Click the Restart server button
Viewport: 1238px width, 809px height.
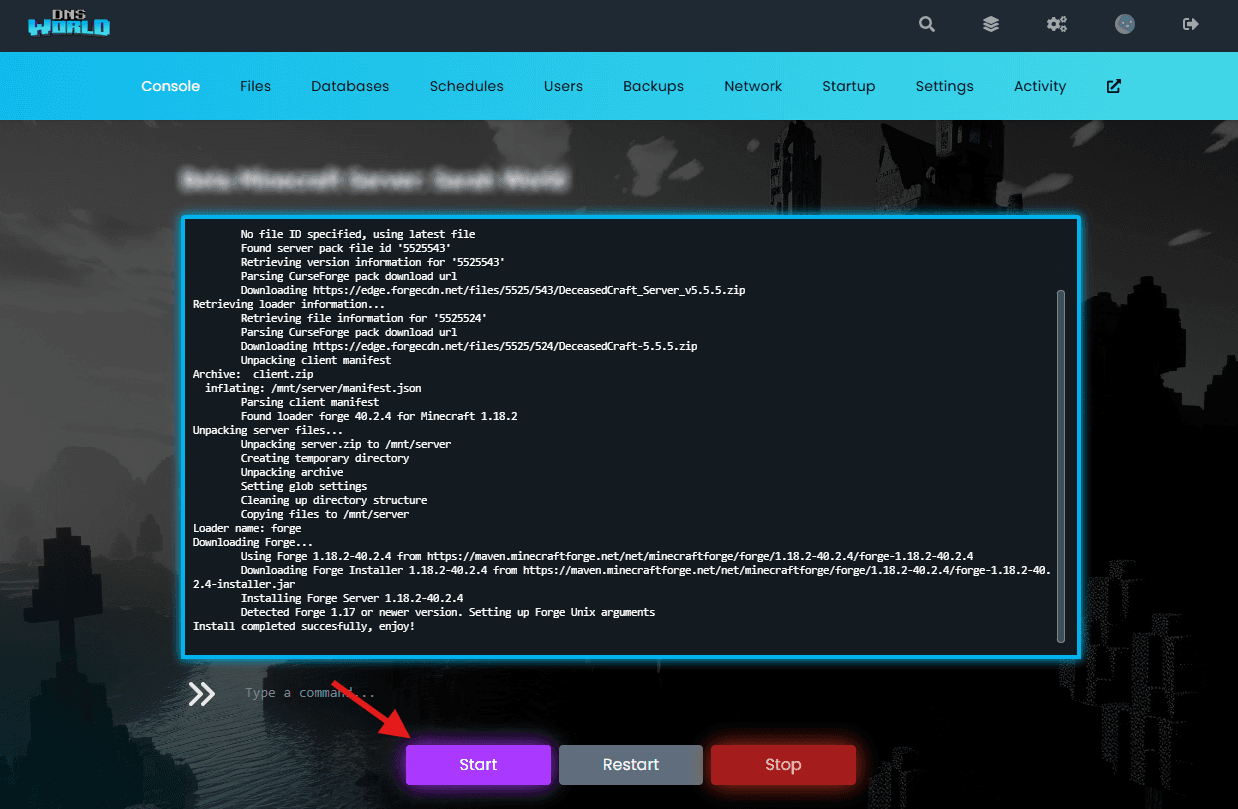(x=631, y=765)
